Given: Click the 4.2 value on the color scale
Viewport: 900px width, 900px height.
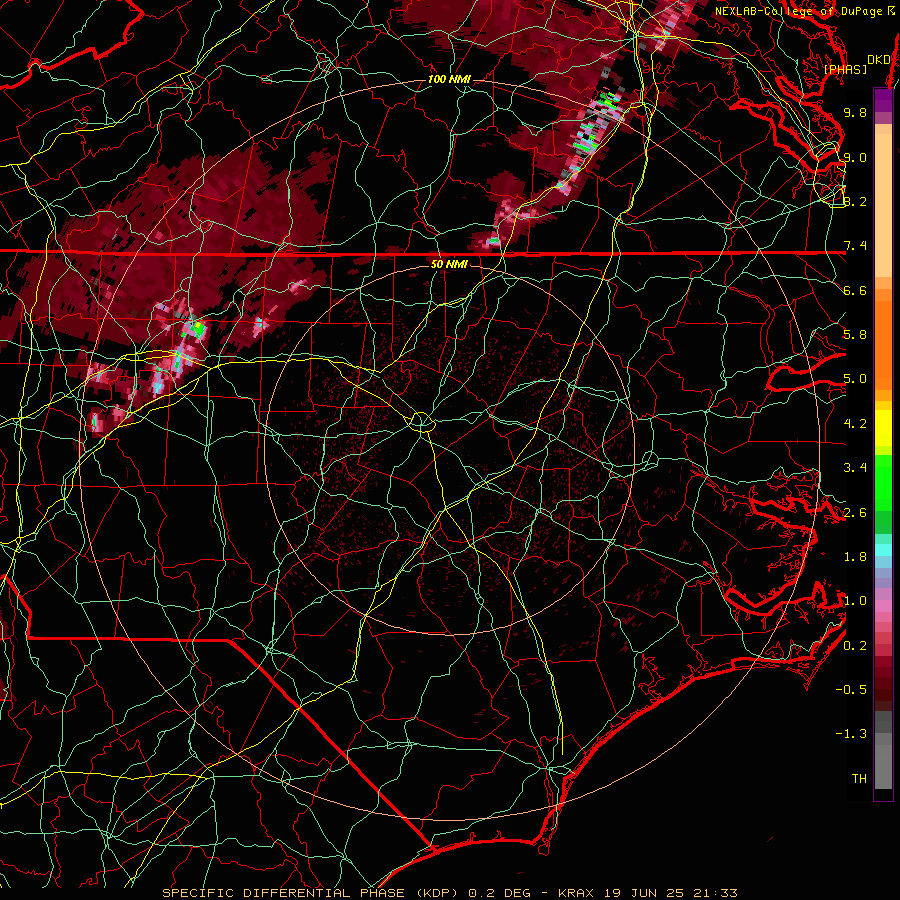Looking at the screenshot, I should (x=855, y=424).
